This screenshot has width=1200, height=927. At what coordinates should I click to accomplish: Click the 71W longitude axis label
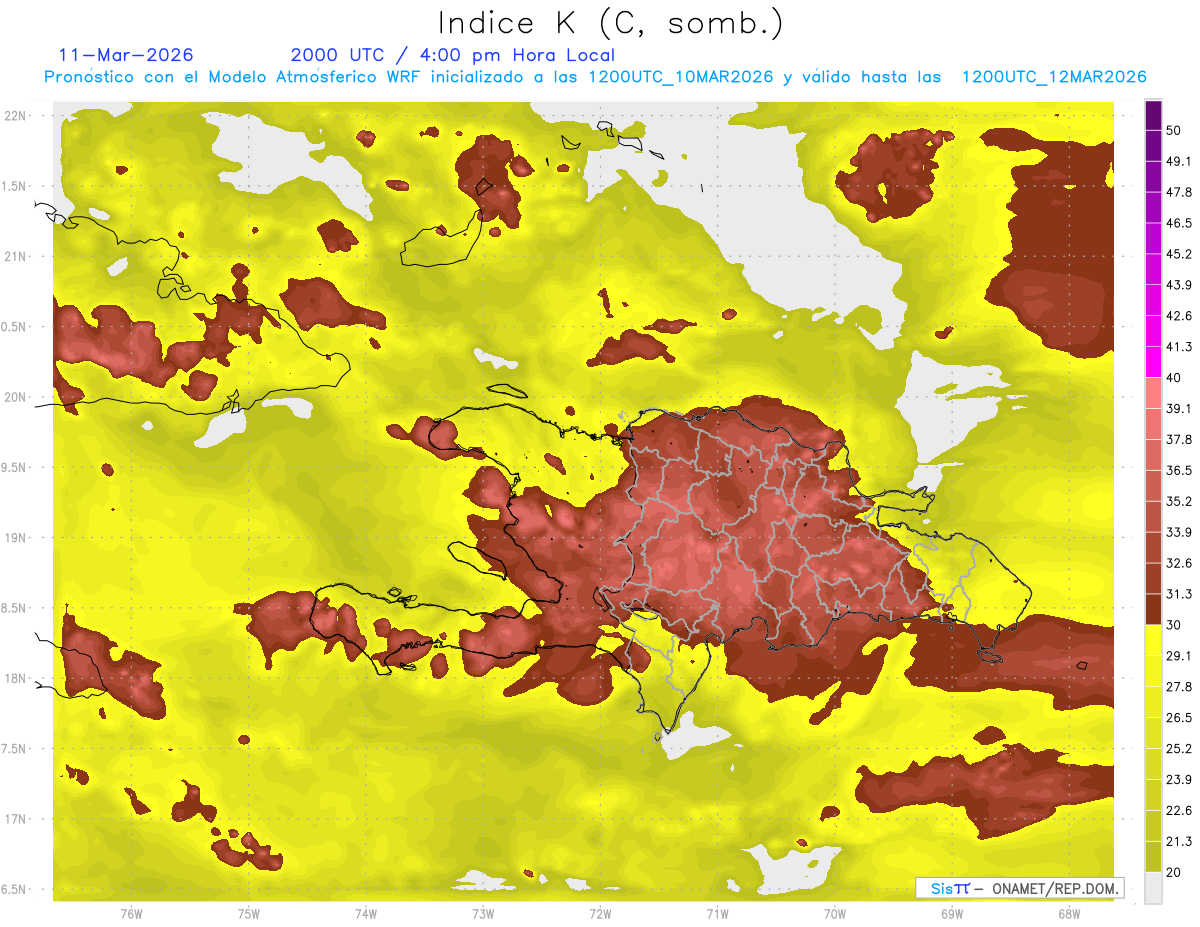coord(717,913)
